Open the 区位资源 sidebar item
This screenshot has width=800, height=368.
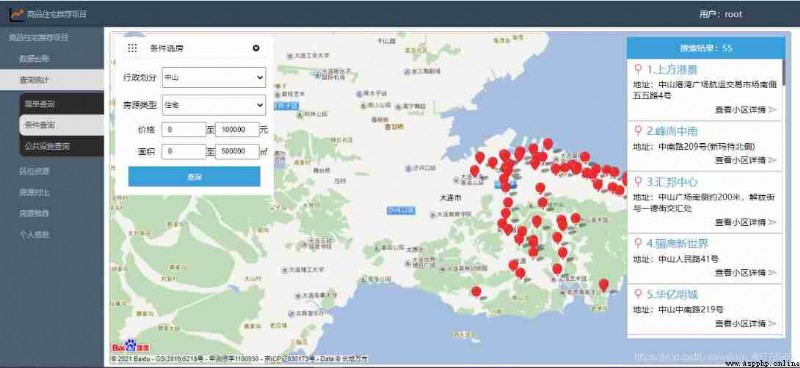point(34,171)
